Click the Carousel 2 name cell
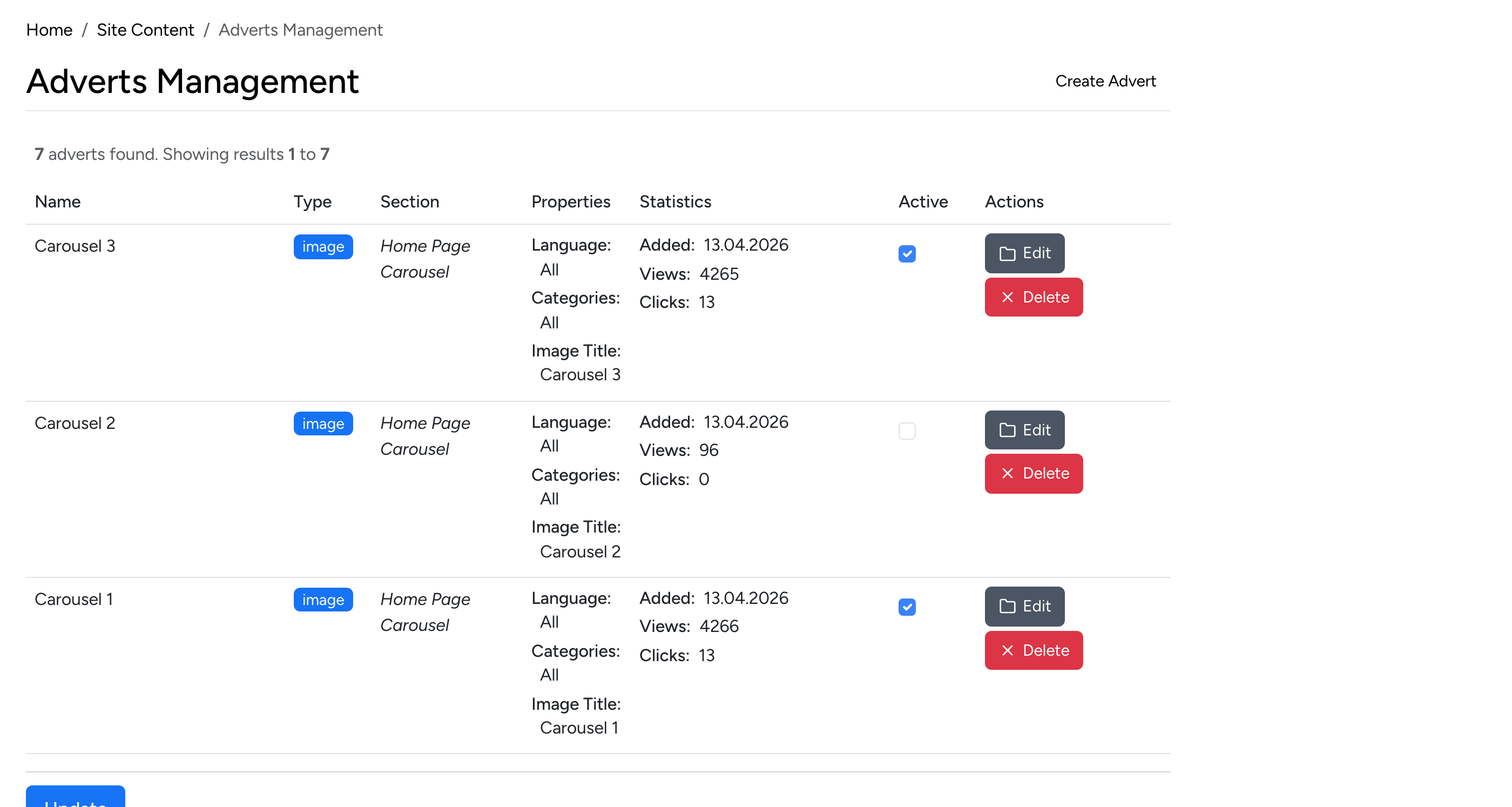1512x807 pixels. point(75,423)
